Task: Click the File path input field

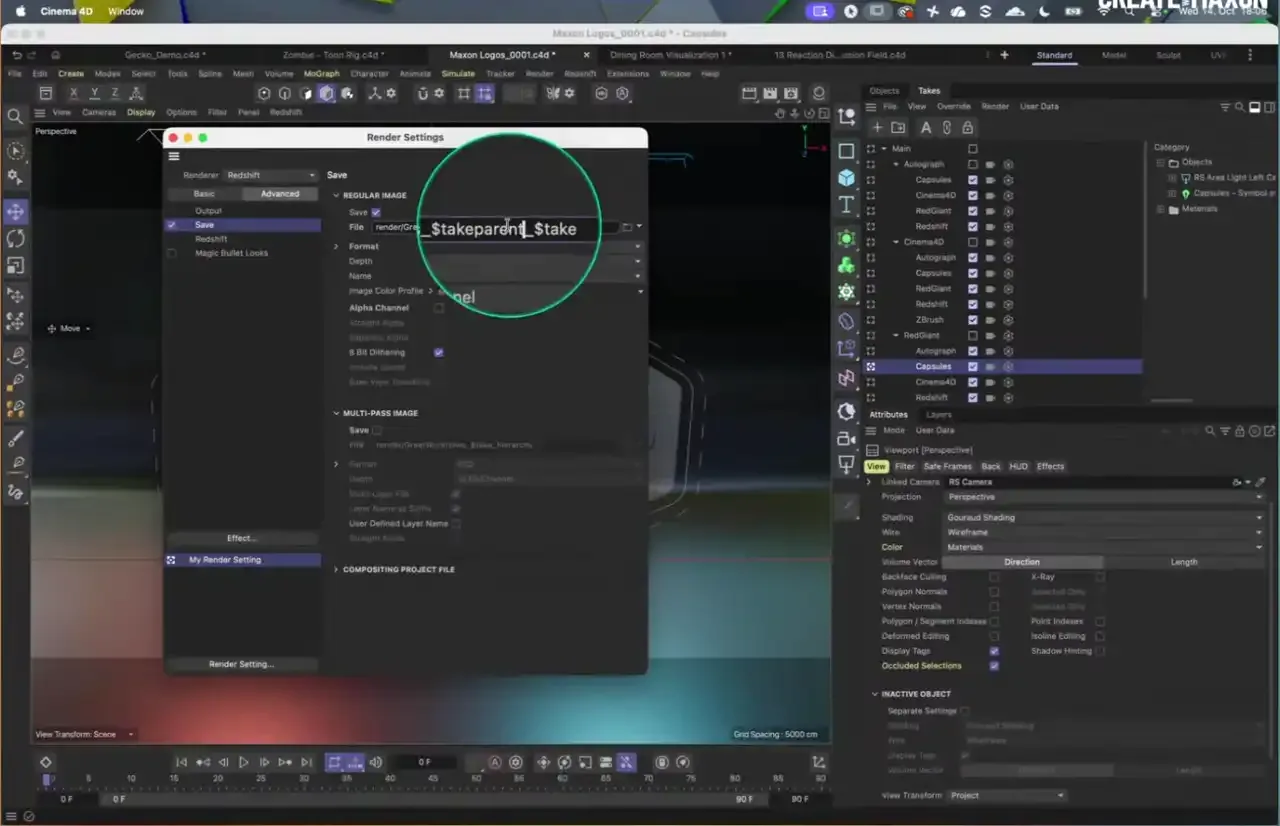Action: pyautogui.click(x=495, y=228)
